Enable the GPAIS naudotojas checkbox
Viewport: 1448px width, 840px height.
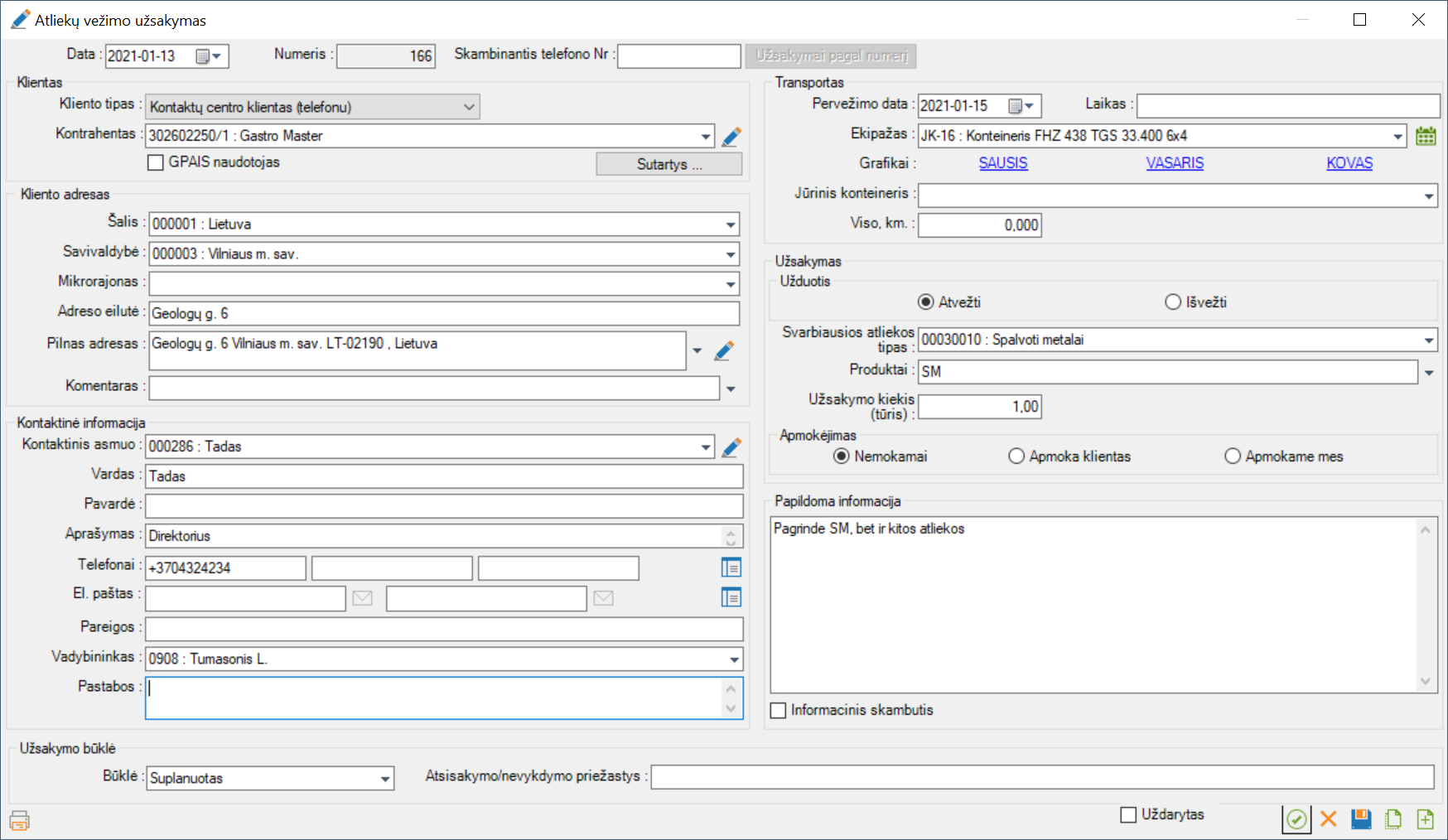[156, 162]
